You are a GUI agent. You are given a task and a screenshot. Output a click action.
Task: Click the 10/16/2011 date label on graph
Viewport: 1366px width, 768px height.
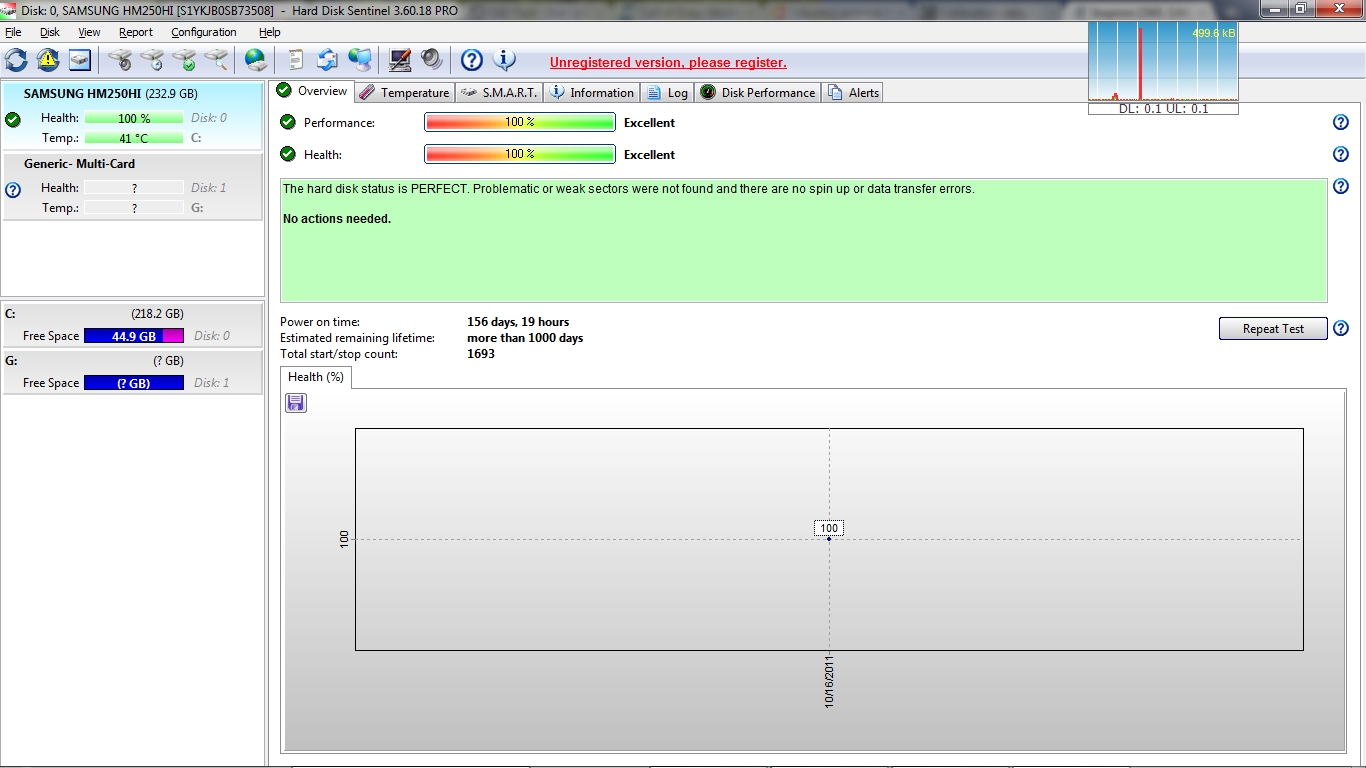(829, 682)
